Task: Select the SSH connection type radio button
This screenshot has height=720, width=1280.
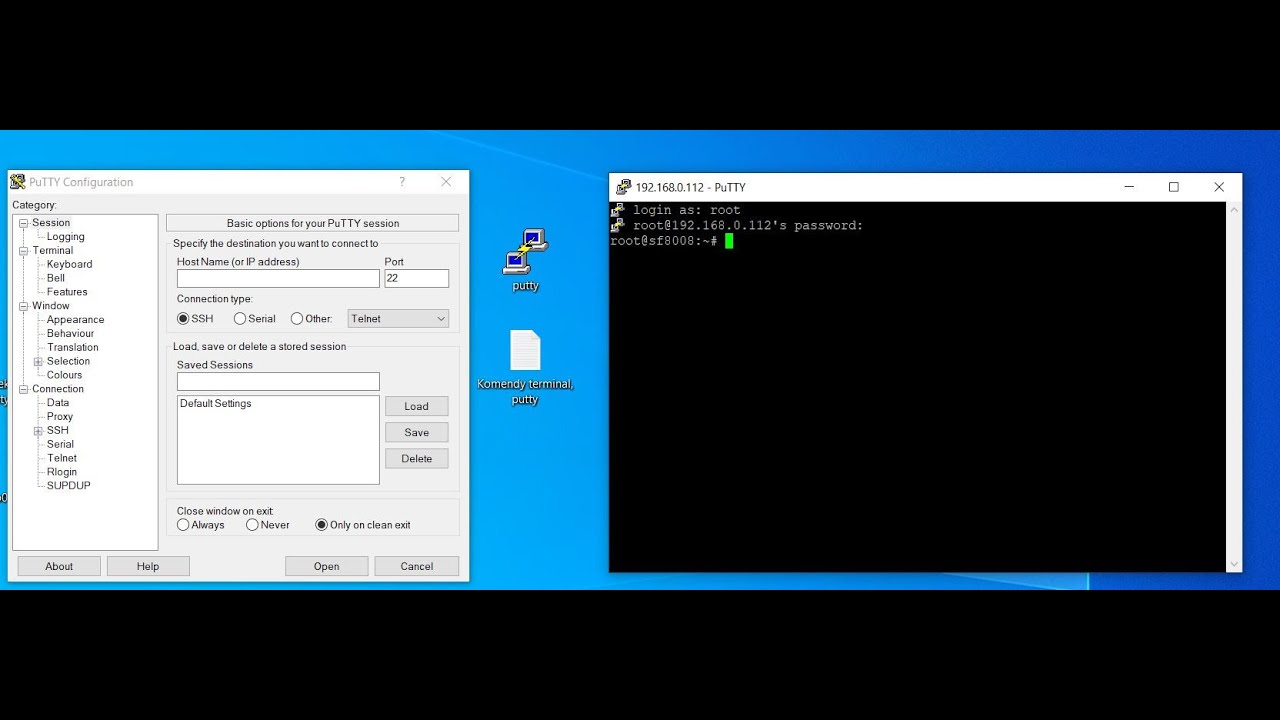Action: (183, 319)
